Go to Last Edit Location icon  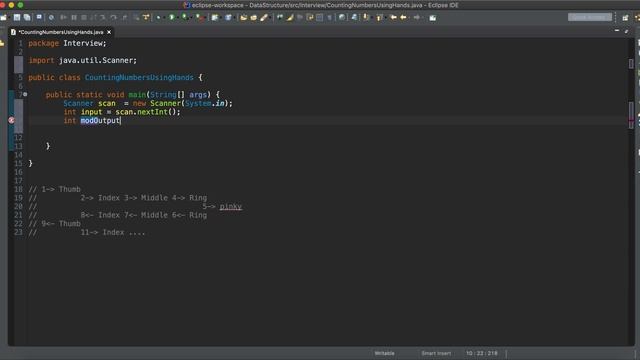coord(393,18)
